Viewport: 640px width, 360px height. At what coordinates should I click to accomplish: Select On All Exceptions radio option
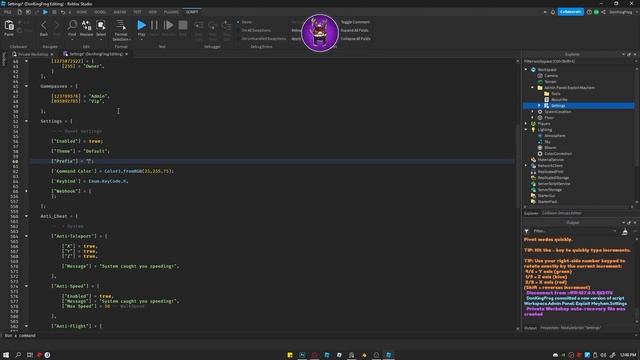238,30
